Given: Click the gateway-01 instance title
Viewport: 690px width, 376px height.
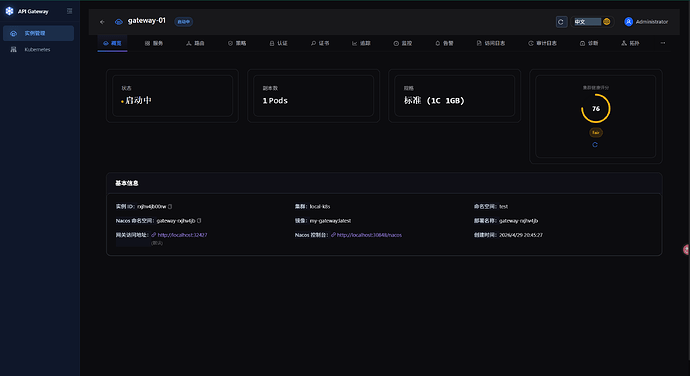Looking at the screenshot, I should [147, 21].
